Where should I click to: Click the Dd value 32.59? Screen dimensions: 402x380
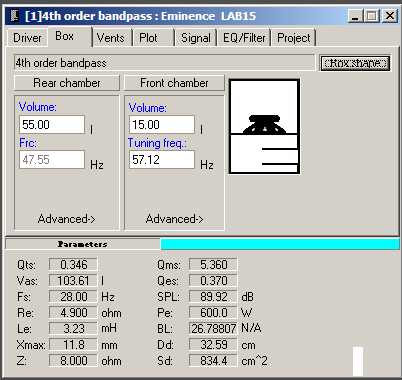point(213,345)
